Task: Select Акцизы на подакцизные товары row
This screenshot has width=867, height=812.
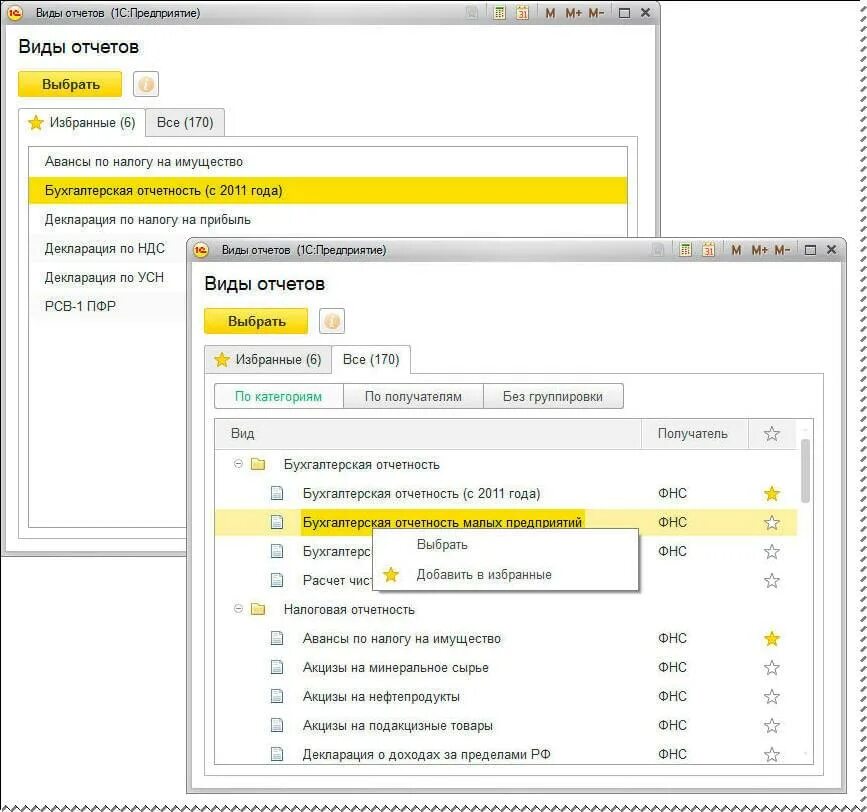Action: tap(505, 725)
